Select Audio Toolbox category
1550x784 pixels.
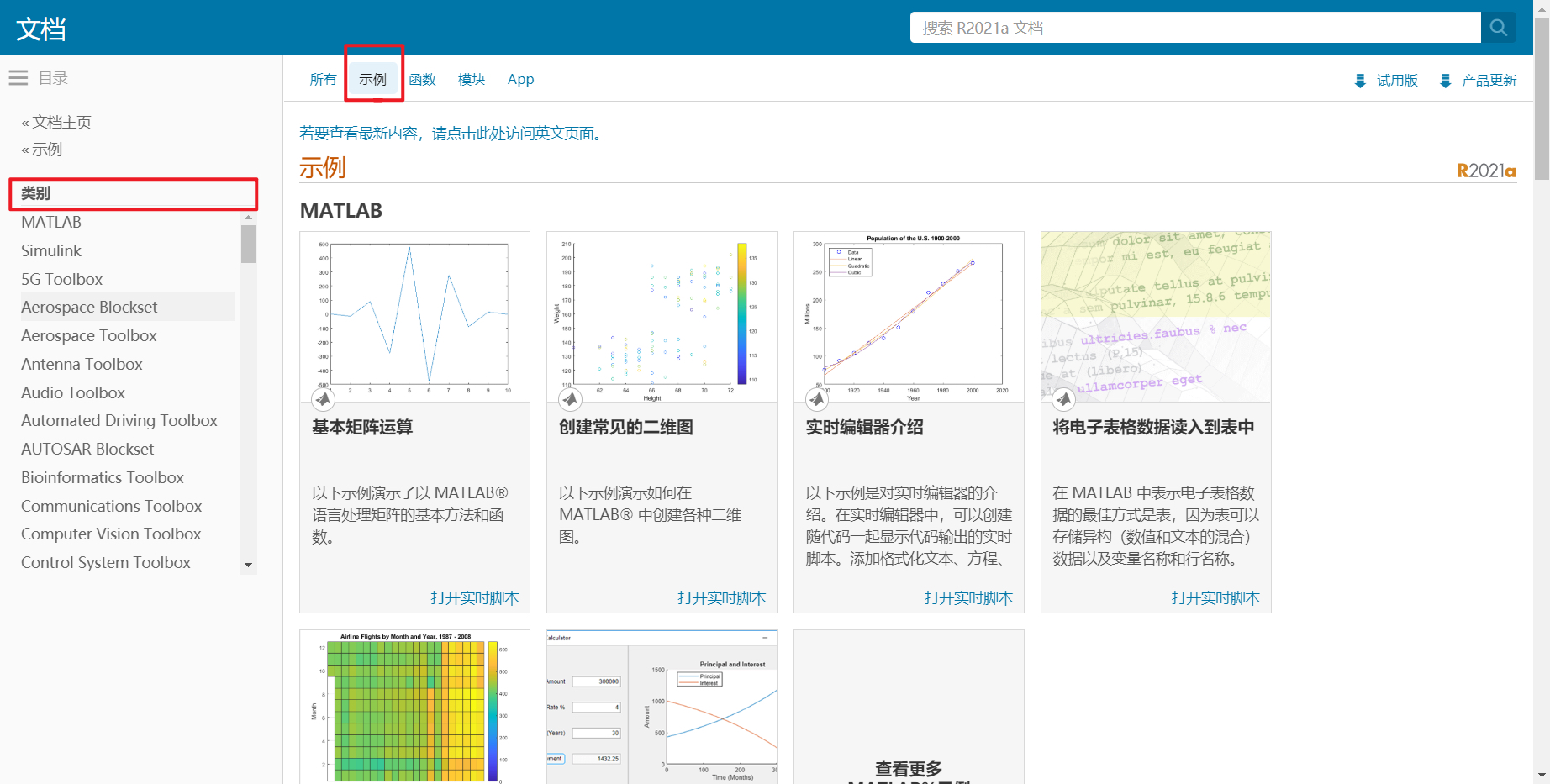(x=73, y=393)
